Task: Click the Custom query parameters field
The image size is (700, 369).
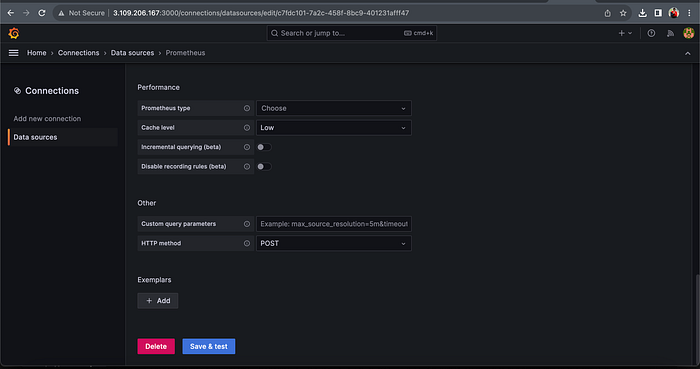Action: [334, 224]
